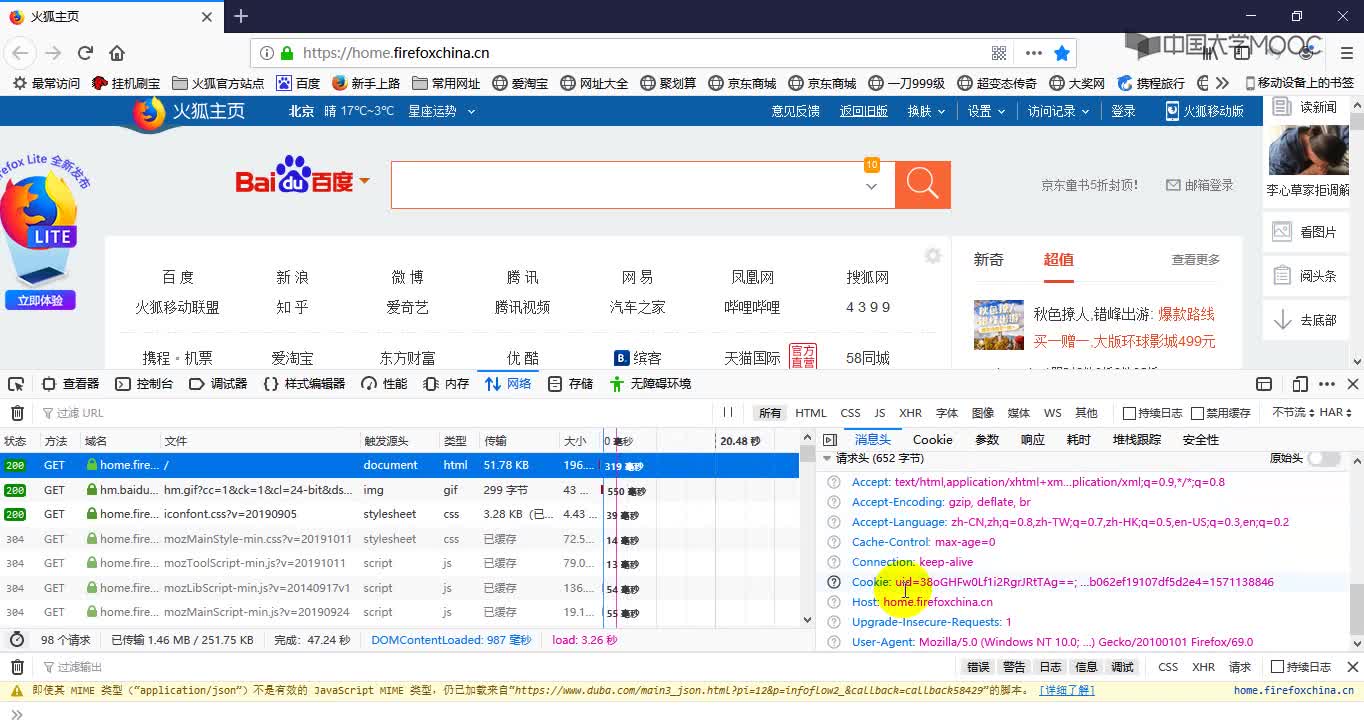Viewport: 1364px width, 728px height.
Task: Toggle the 错误 console filter
Action: [x=978, y=667]
